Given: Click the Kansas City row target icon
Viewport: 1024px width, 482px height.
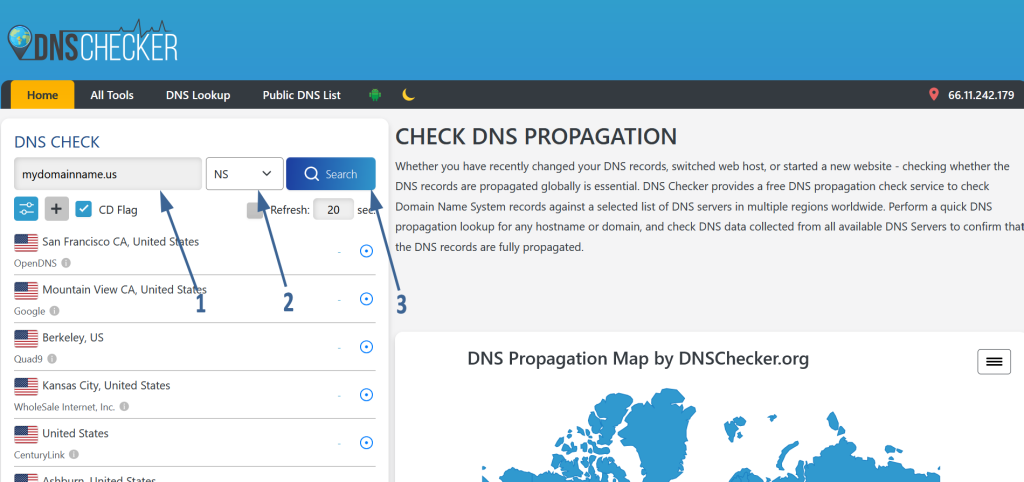Looking at the screenshot, I should [x=366, y=394].
